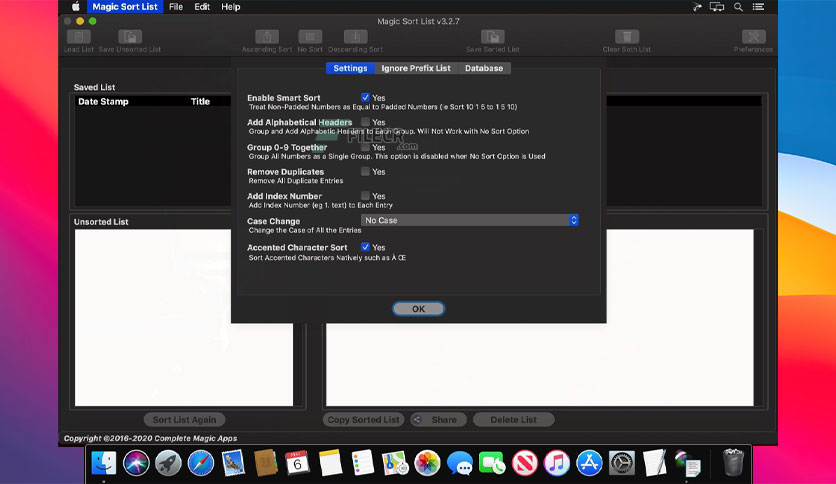This screenshot has width=836, height=484.
Task: Open App Store from the dock
Action: coord(589,463)
